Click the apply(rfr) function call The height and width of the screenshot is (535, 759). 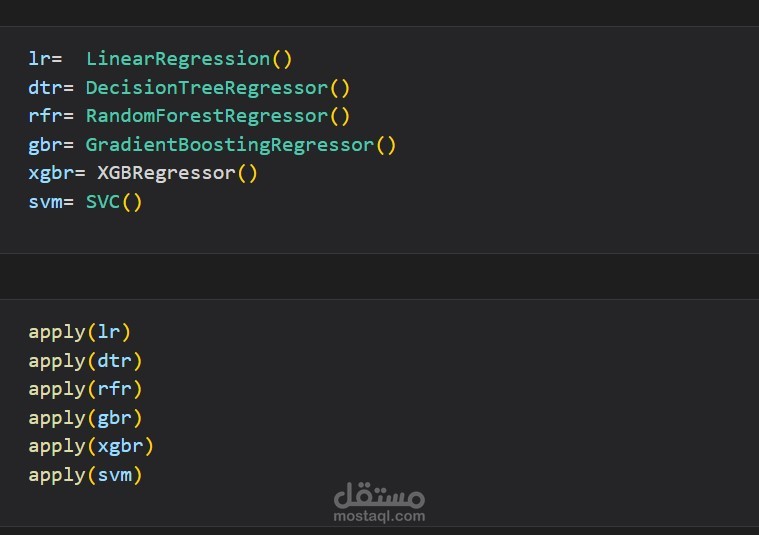(x=85, y=388)
